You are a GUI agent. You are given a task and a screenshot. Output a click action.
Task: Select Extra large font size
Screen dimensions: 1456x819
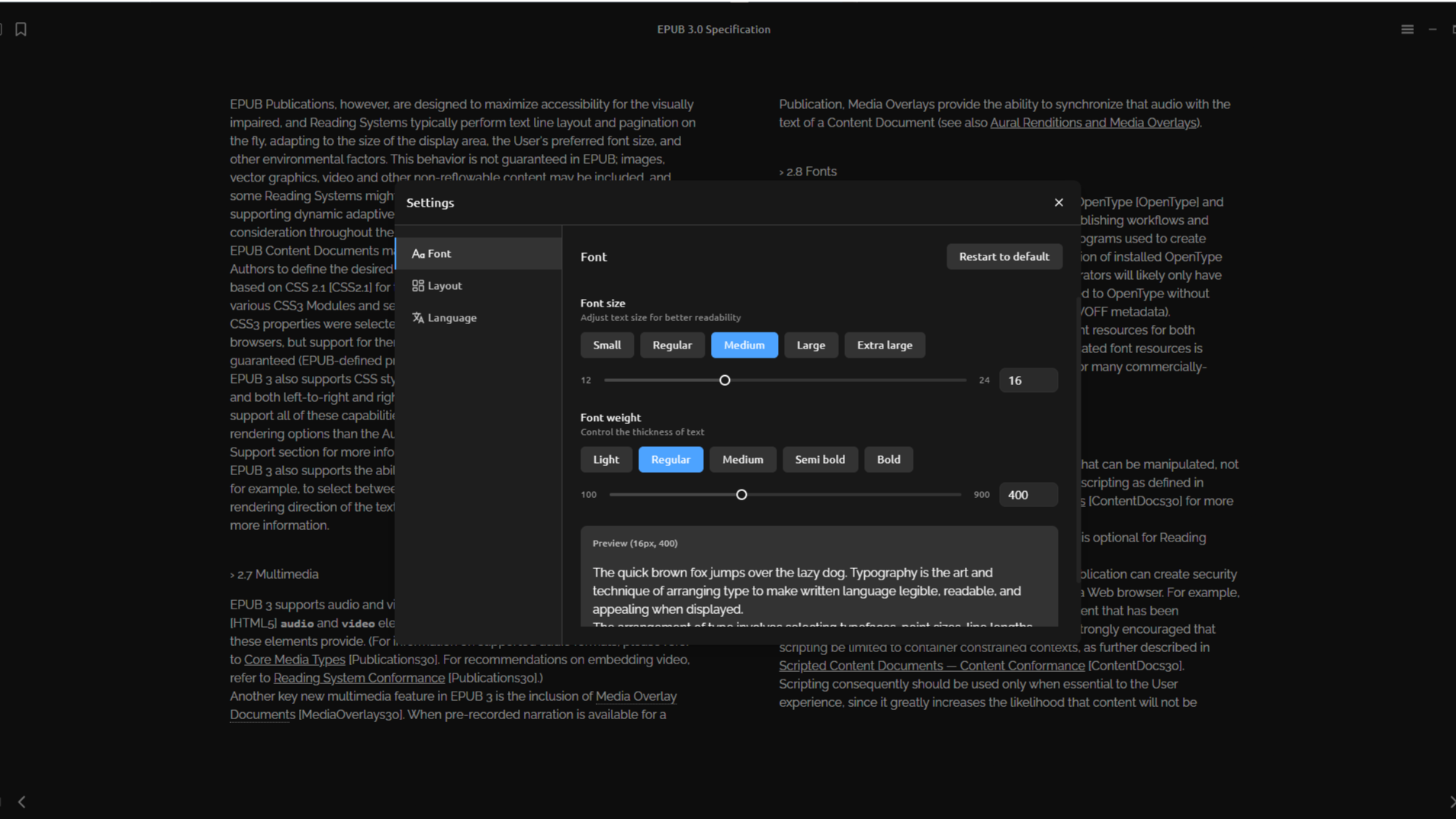point(884,345)
